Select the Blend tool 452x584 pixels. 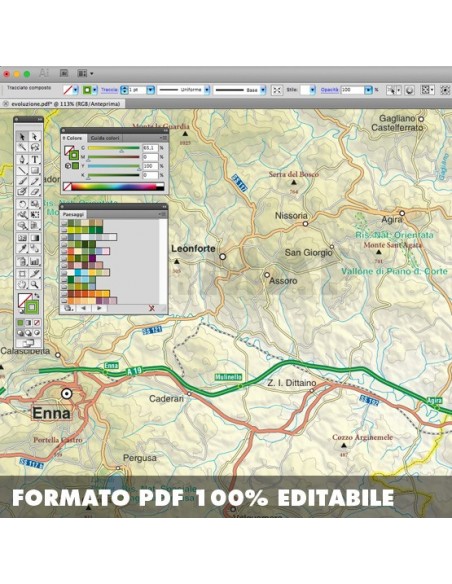click(35, 248)
